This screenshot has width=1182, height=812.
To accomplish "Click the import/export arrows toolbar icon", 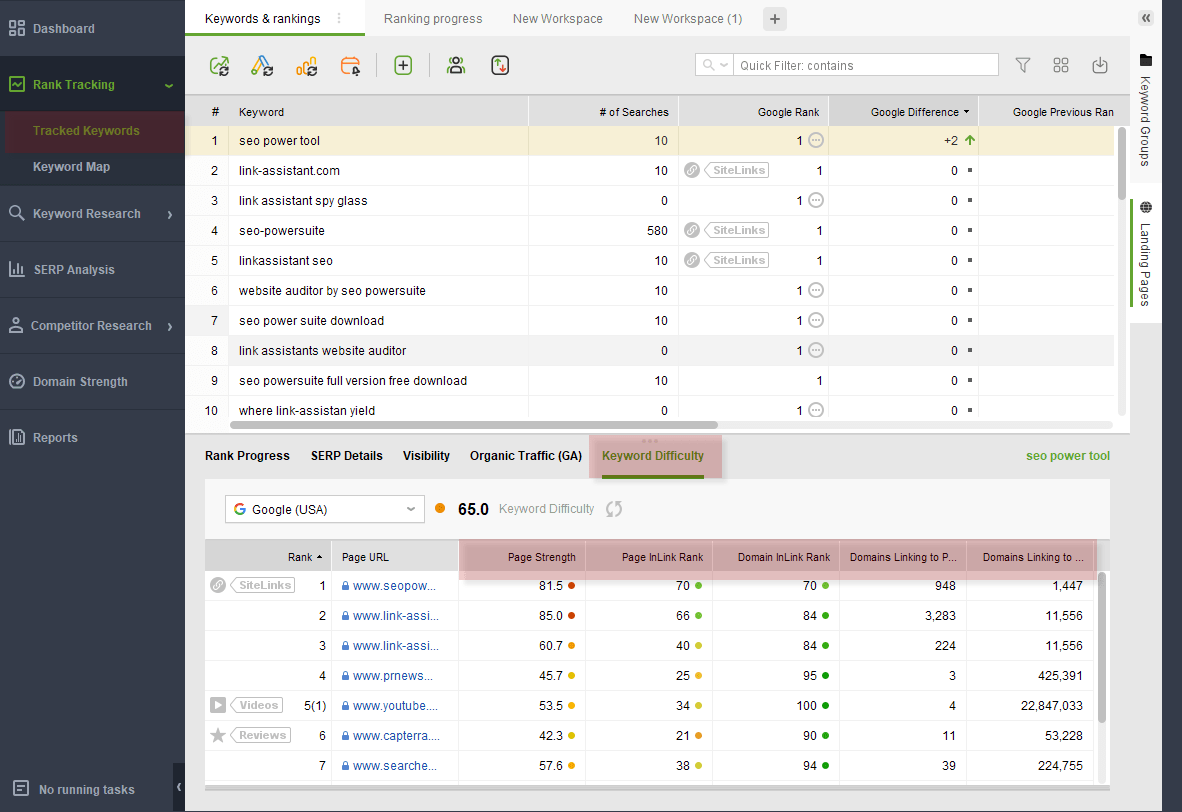I will (x=500, y=66).
